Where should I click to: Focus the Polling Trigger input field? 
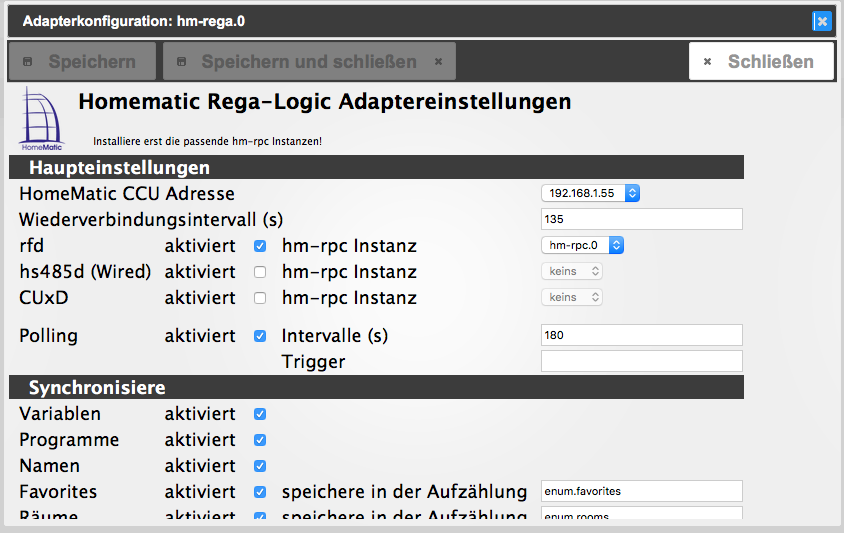pos(641,361)
